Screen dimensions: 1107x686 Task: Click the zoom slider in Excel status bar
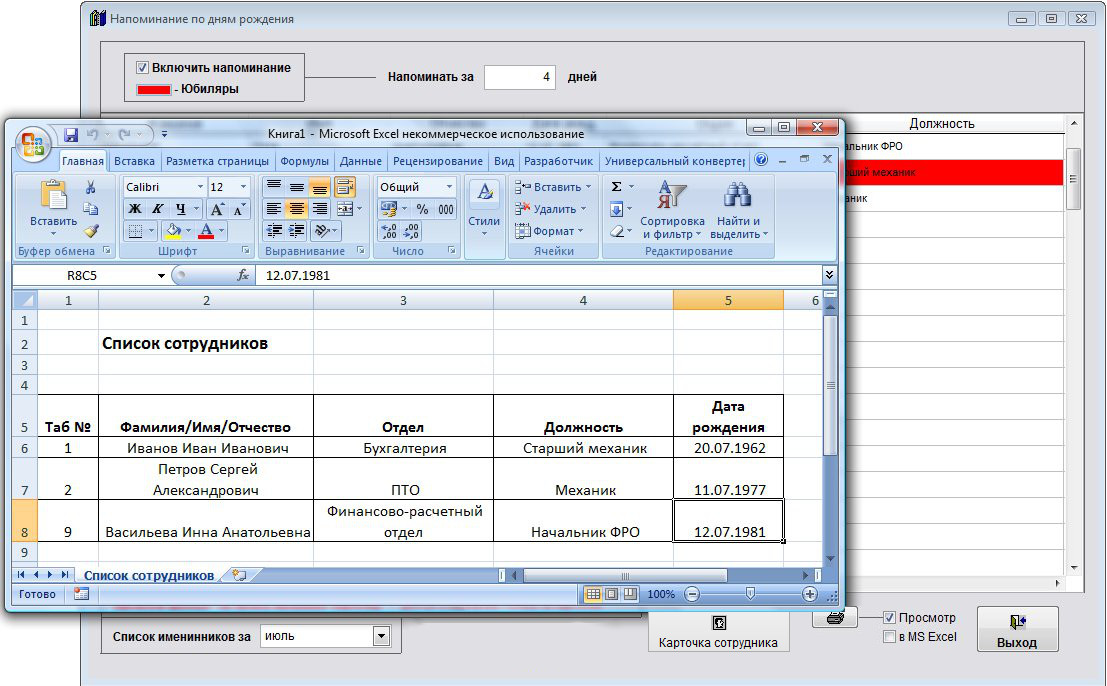point(750,594)
